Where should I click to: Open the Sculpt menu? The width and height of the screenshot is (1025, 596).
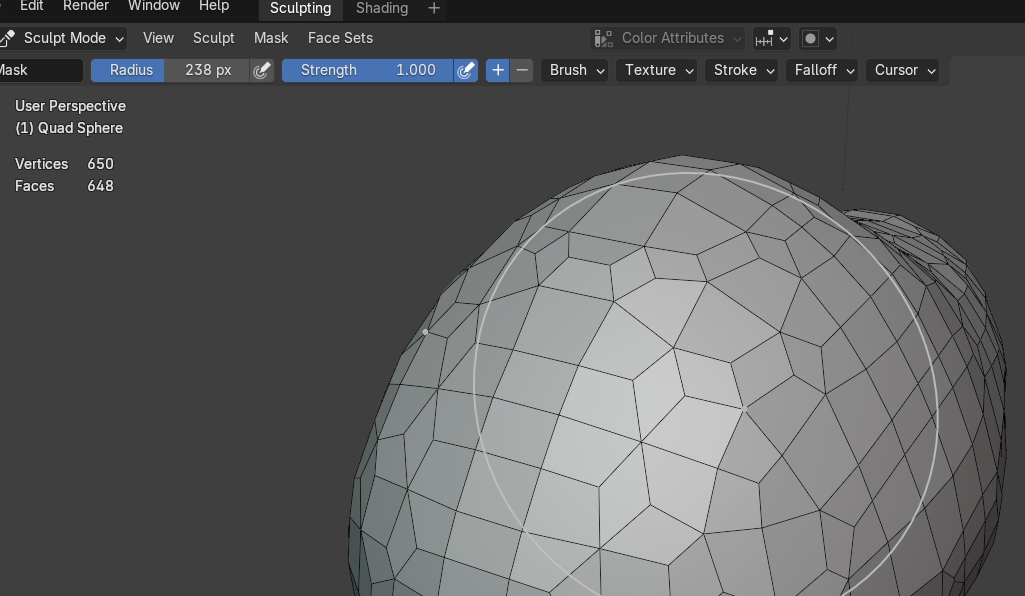coord(213,38)
